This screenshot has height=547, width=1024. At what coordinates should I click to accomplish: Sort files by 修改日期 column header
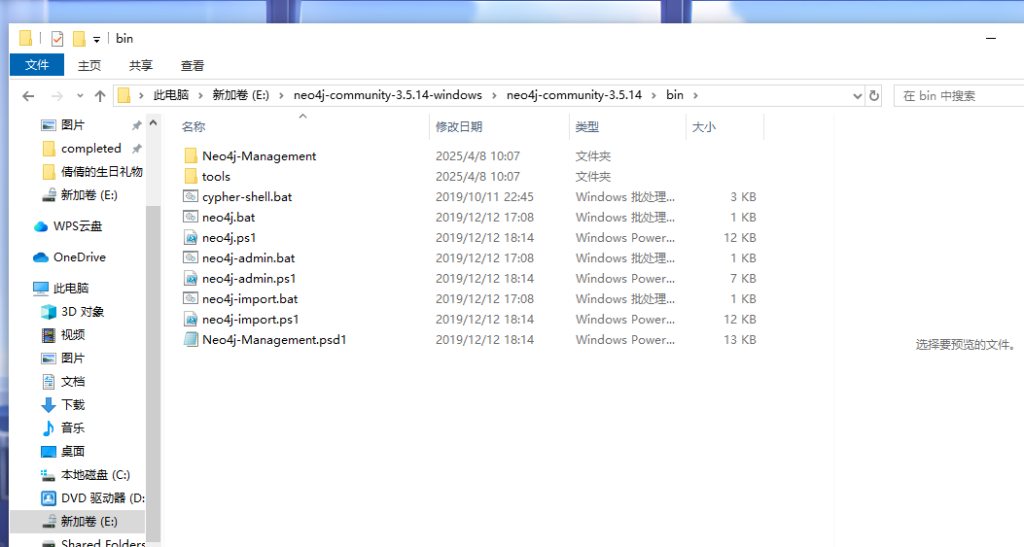pyautogui.click(x=459, y=127)
